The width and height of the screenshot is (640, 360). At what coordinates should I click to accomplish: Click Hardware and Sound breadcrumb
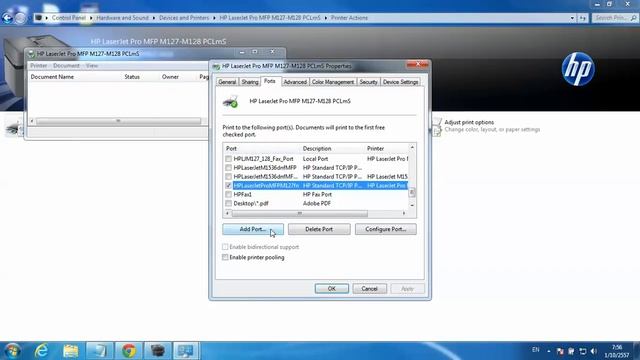click(x=122, y=18)
